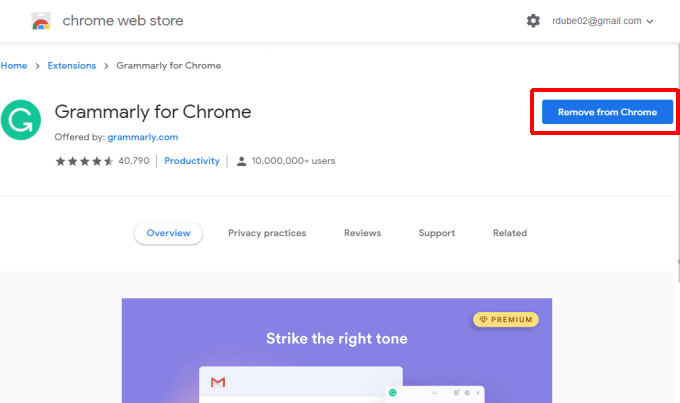This screenshot has height=403, width=680.
Task: Navigate to the Extensions breadcrumb
Action: [72, 66]
